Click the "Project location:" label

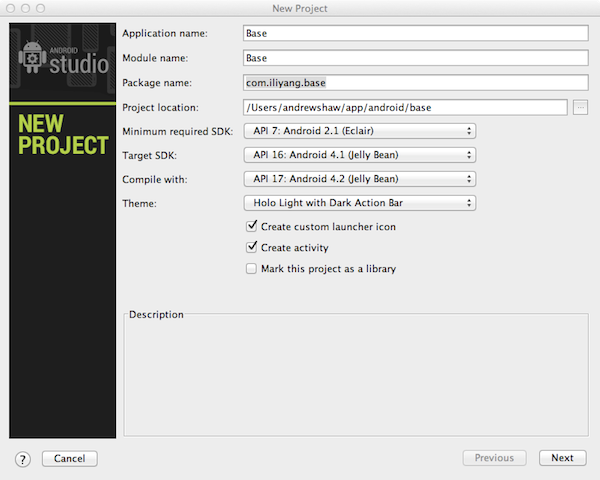(160, 108)
